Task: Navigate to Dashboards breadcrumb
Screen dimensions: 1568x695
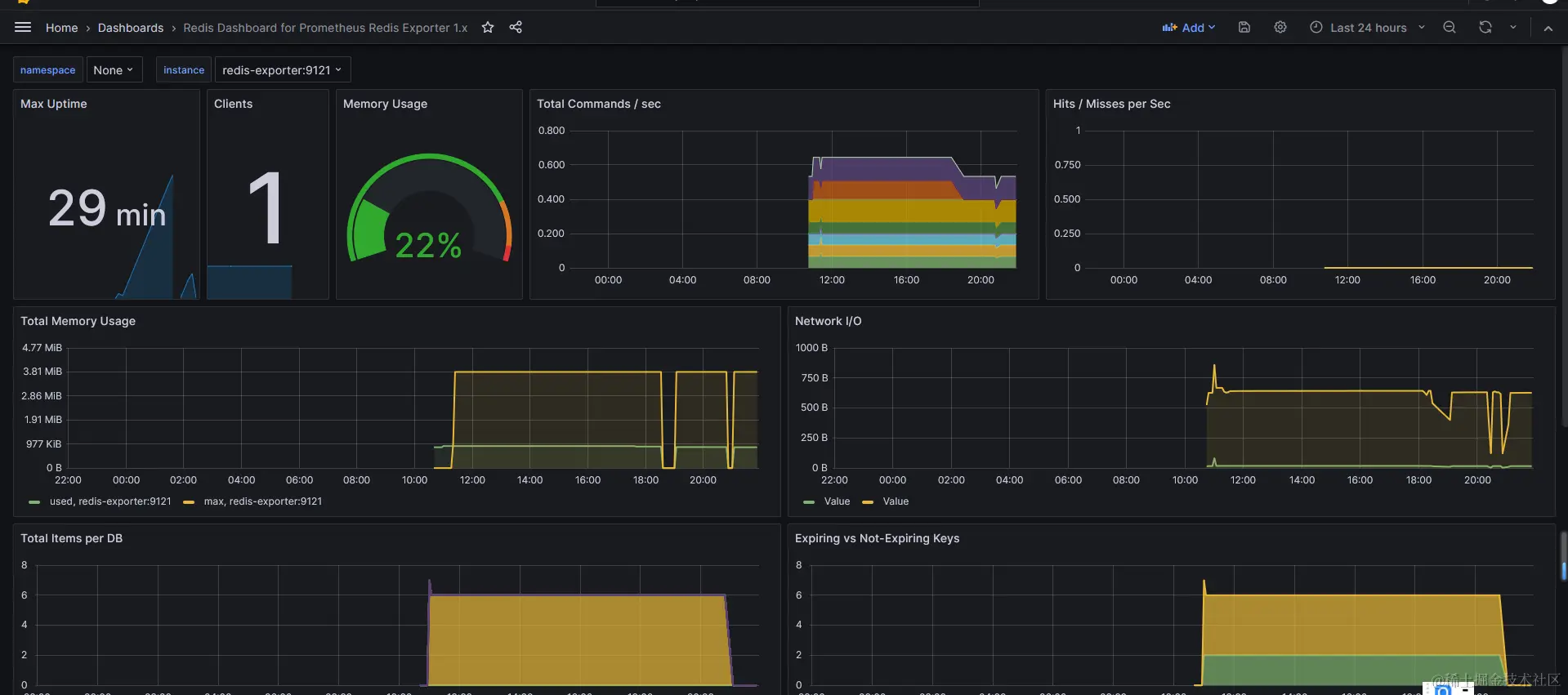Action: (131, 28)
